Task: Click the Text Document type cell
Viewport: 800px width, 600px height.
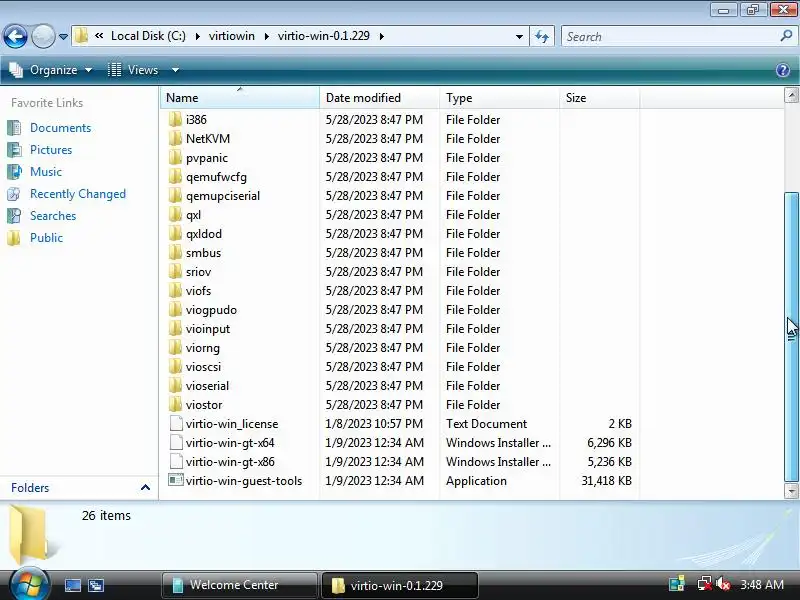Action: click(486, 423)
